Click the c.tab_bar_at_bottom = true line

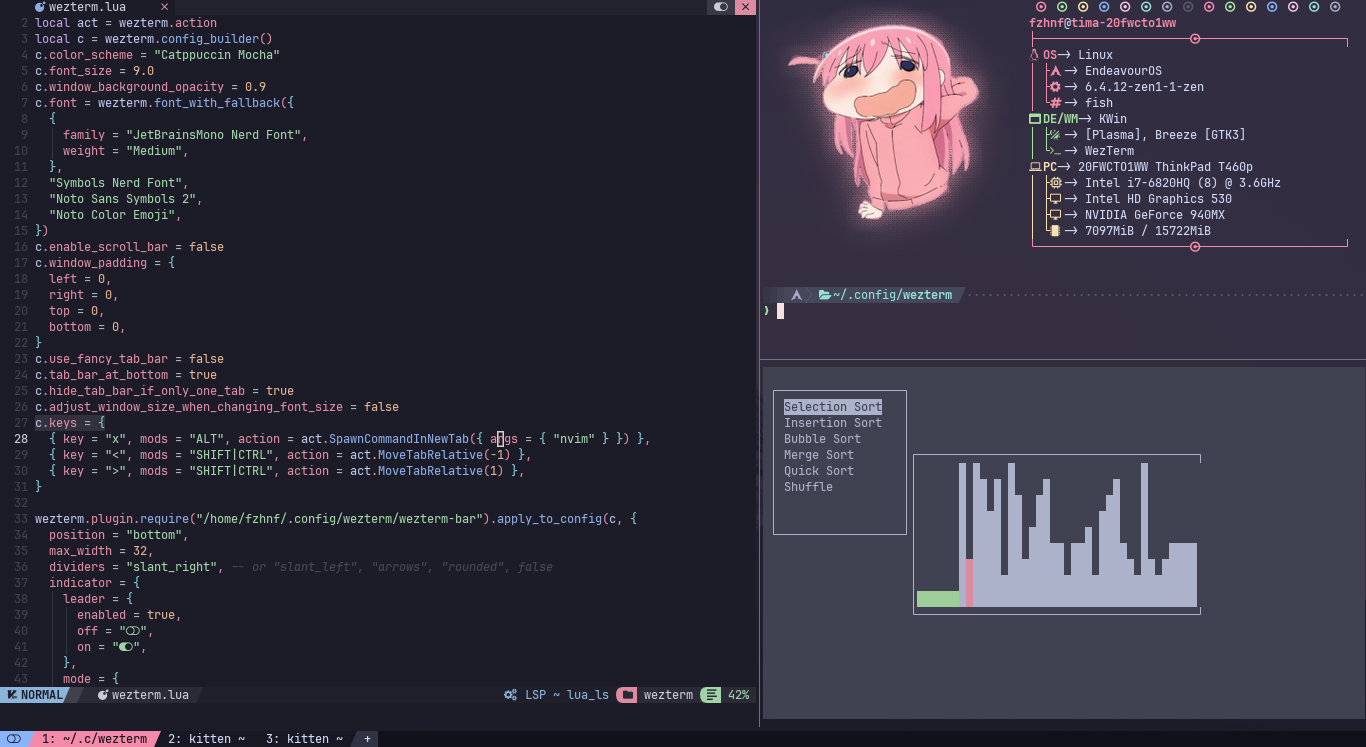tap(126, 375)
